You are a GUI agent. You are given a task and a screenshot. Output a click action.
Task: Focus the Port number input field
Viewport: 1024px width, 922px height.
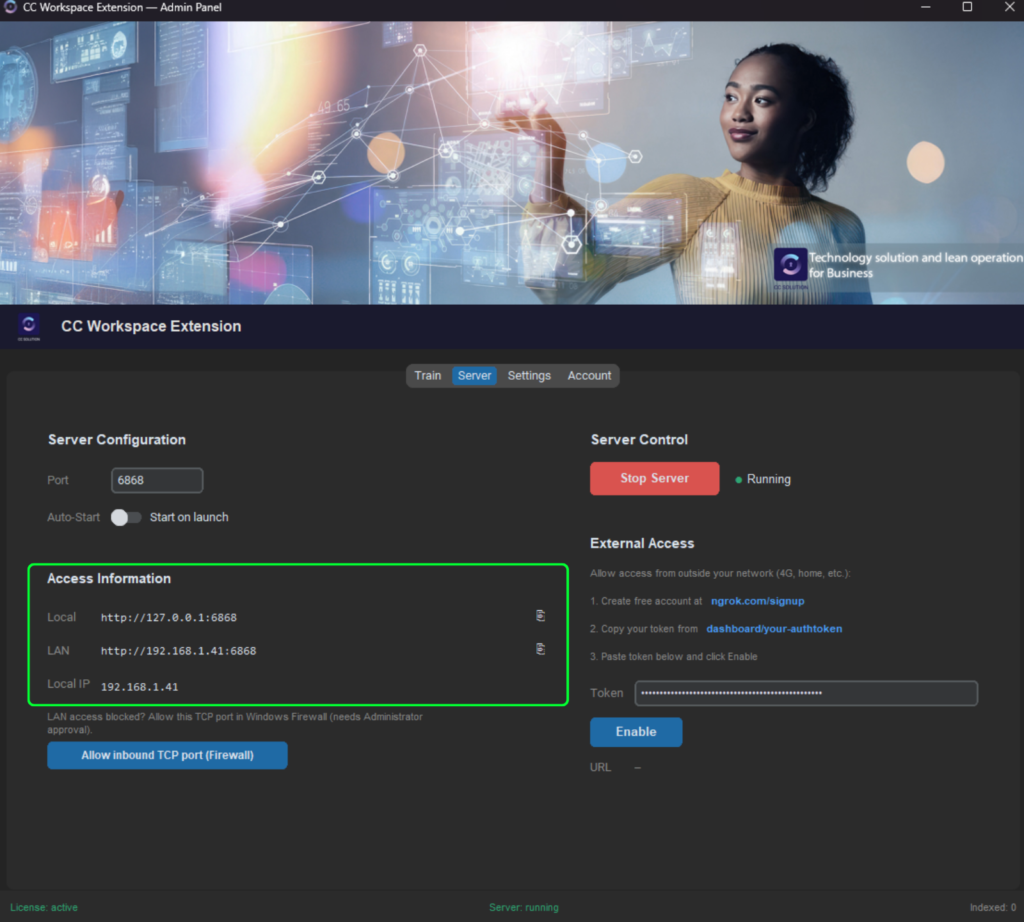tap(157, 480)
